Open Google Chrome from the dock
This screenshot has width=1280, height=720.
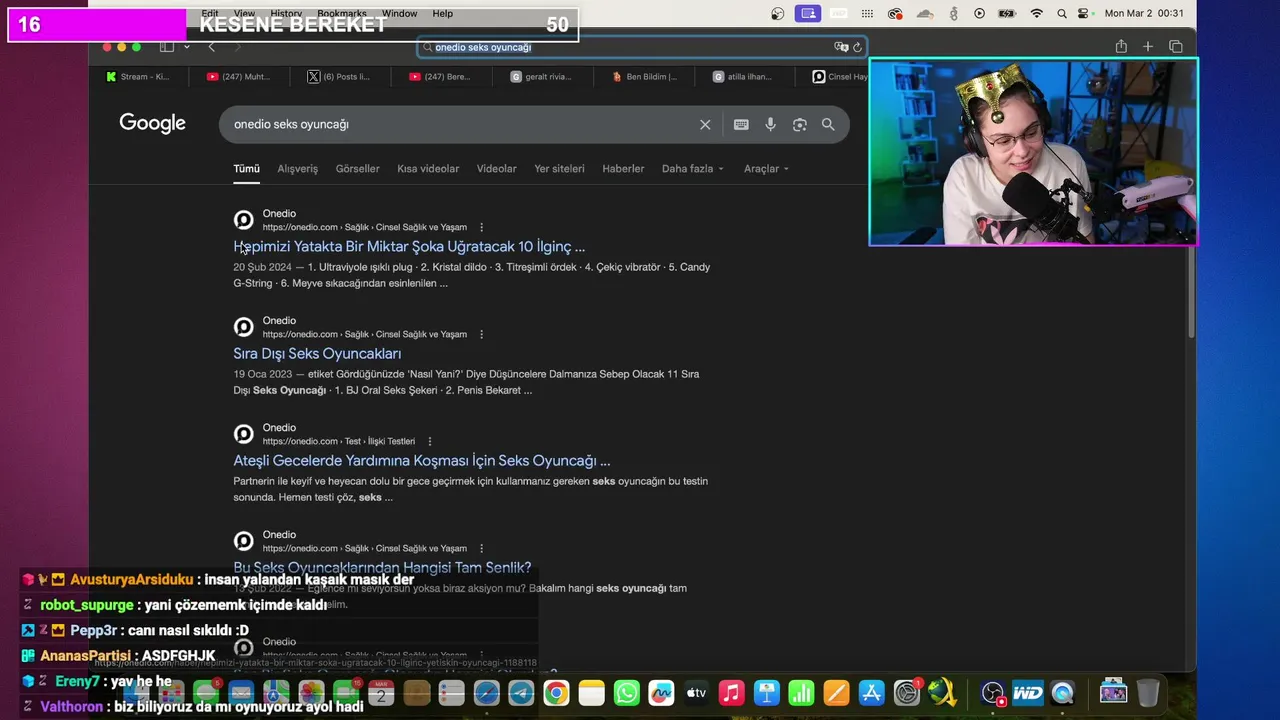coord(556,693)
